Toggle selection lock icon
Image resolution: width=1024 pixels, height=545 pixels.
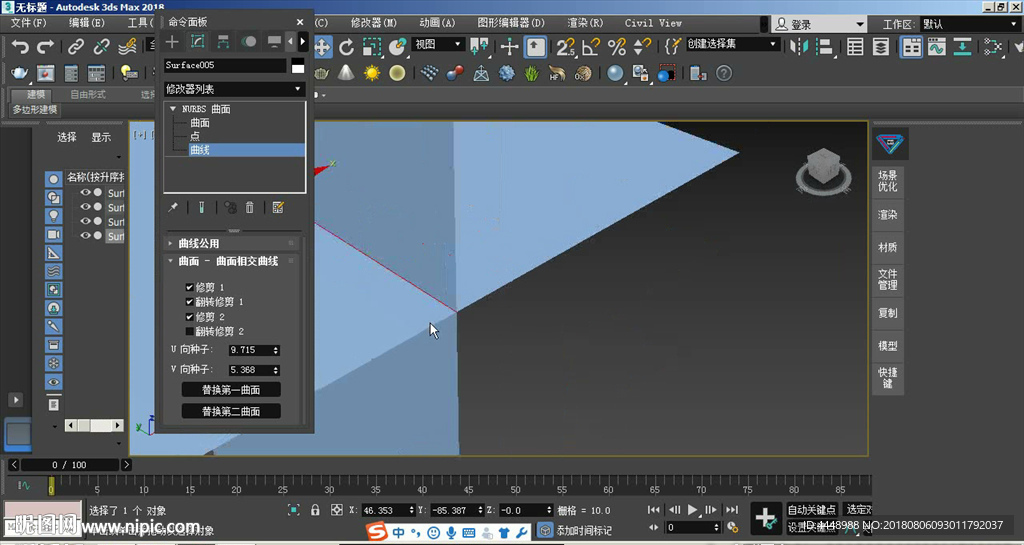coord(315,510)
